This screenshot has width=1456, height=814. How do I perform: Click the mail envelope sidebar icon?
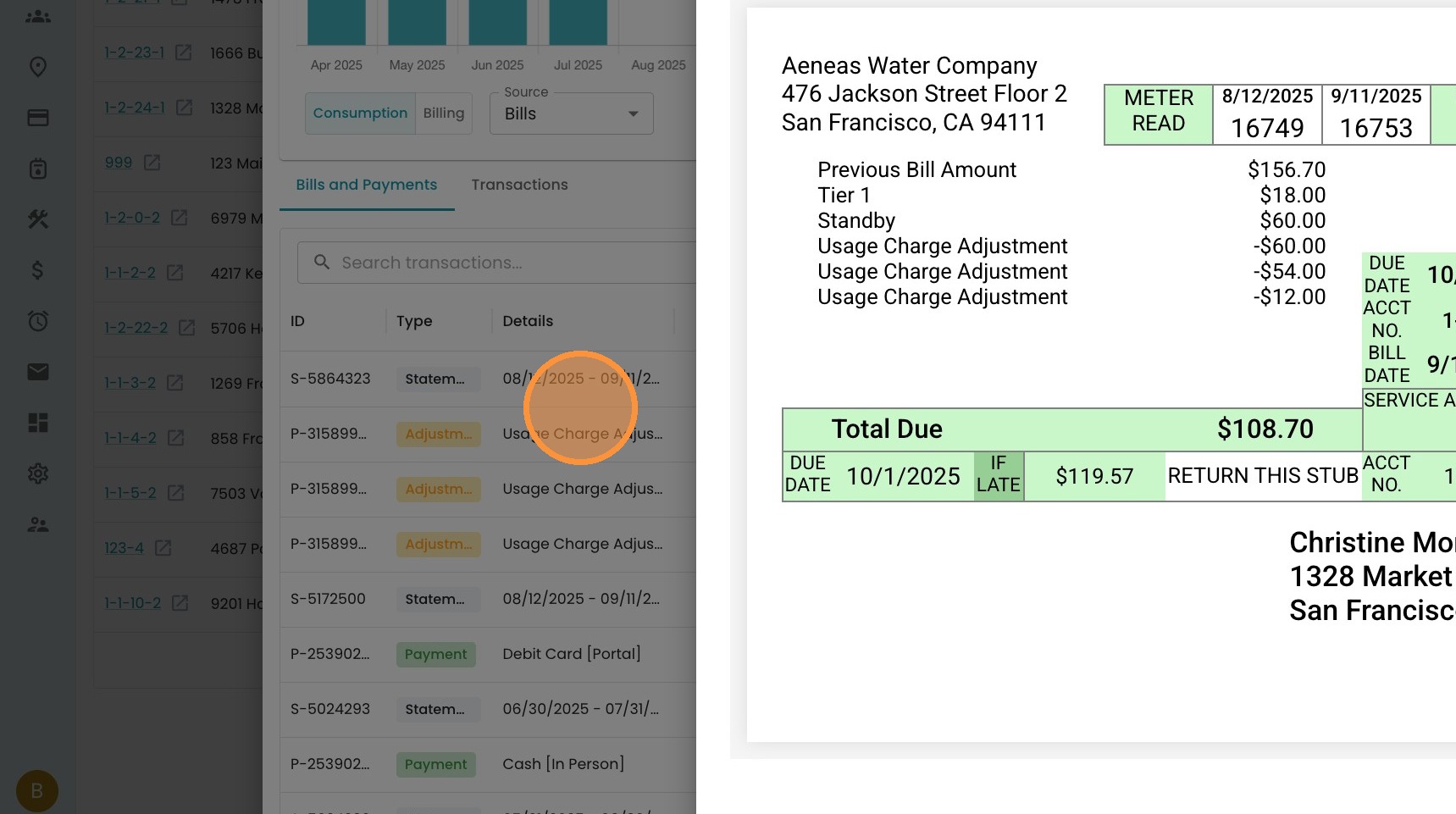[x=38, y=372]
